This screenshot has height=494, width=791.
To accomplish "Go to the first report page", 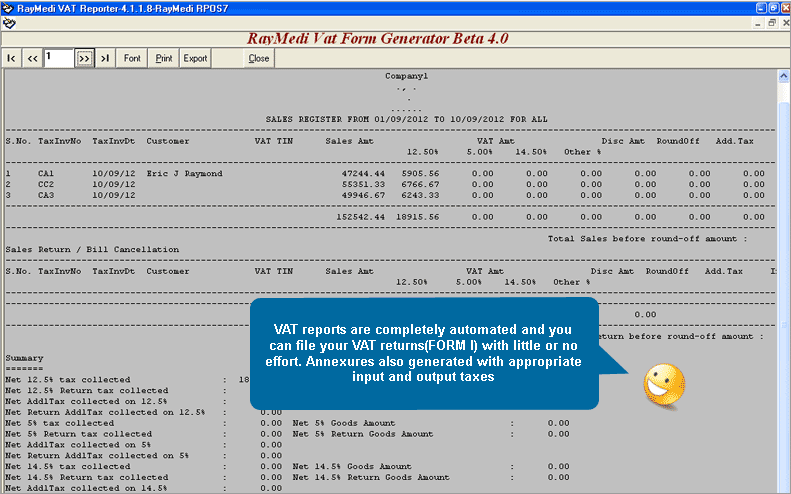I will pos(12,59).
